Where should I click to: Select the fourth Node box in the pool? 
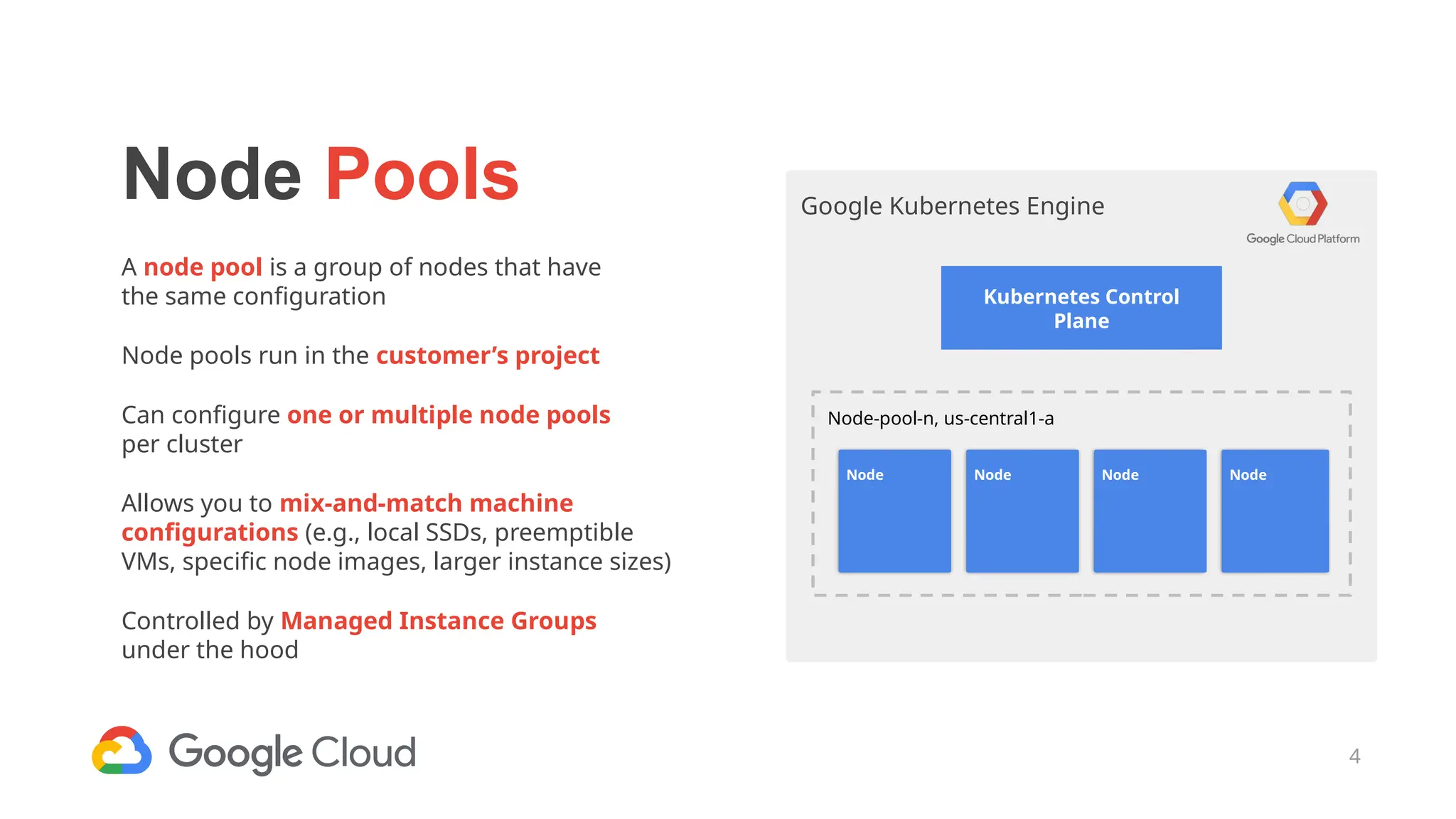(1275, 510)
